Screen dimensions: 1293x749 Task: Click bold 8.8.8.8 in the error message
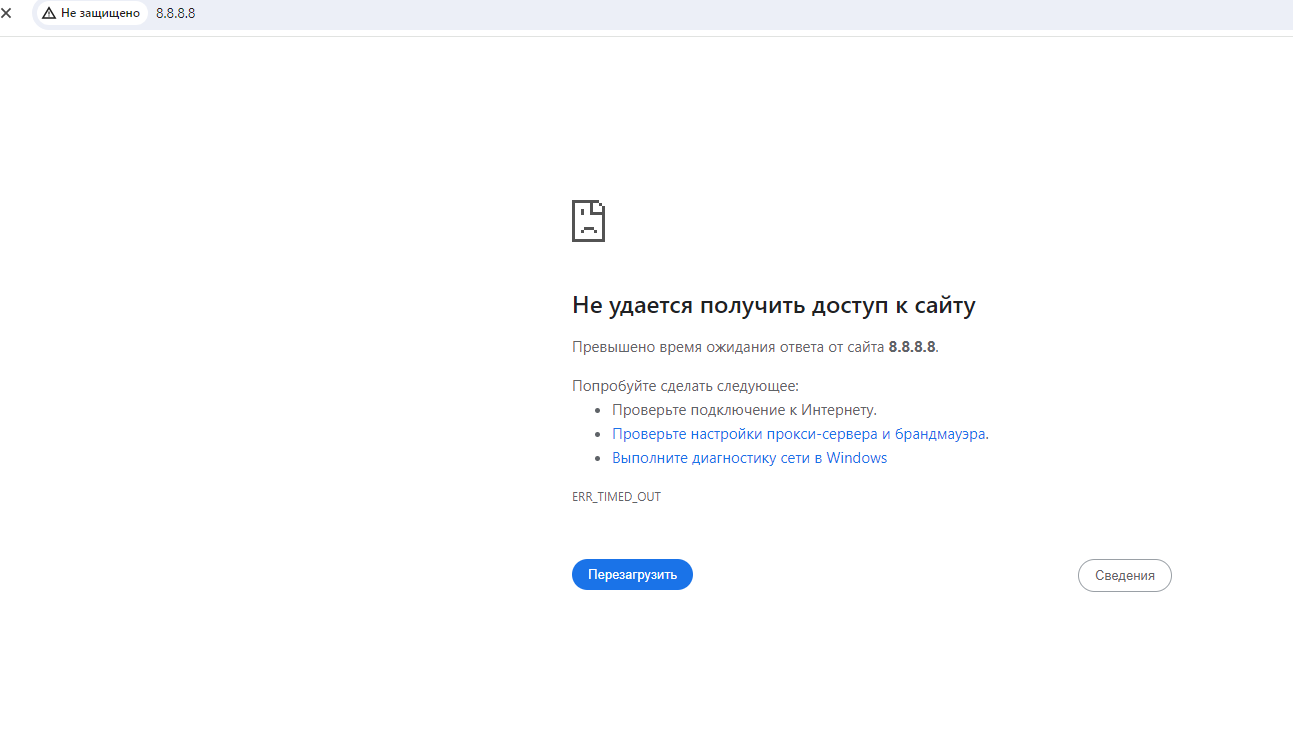tap(912, 347)
